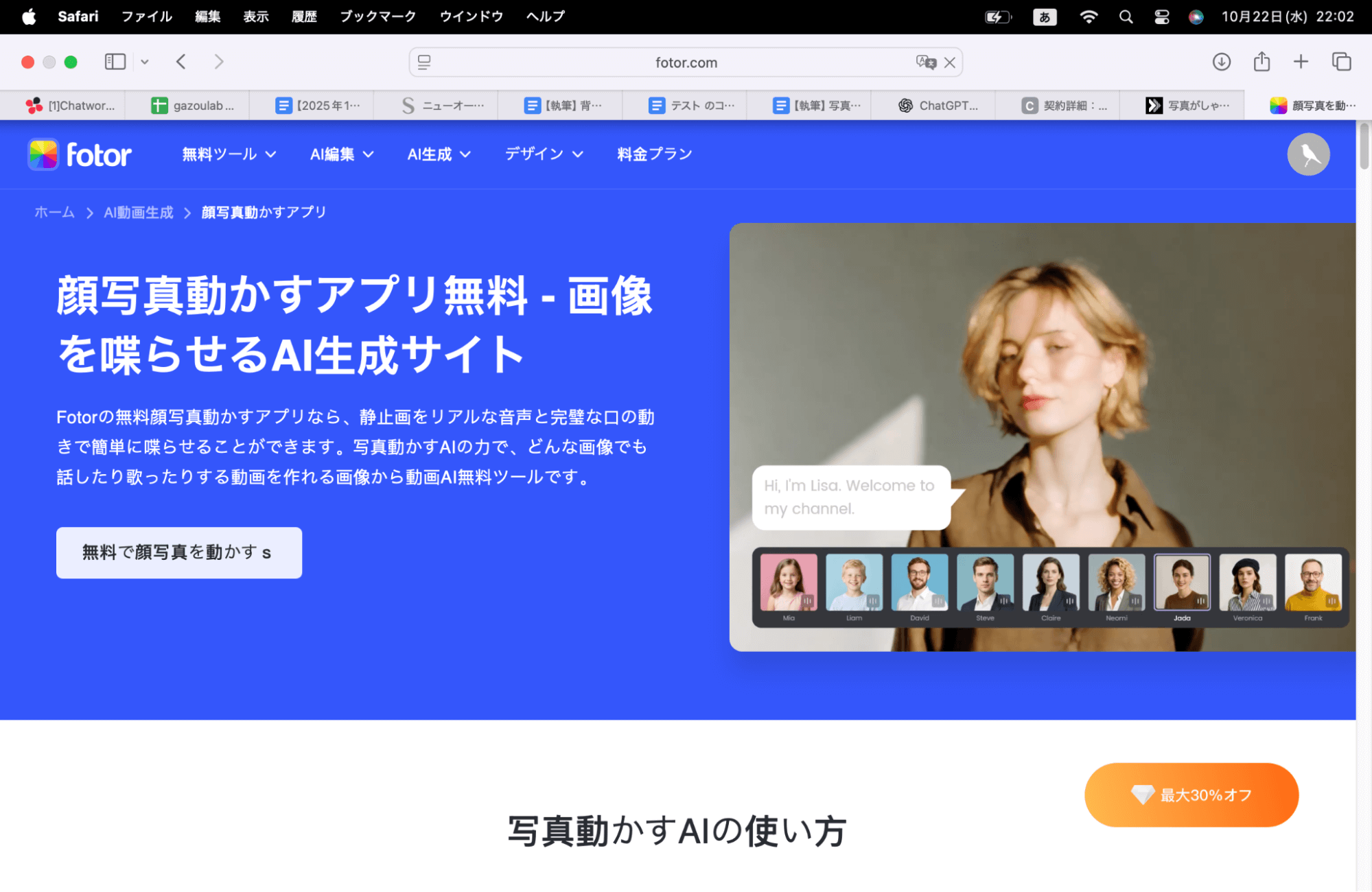The width and height of the screenshot is (1372, 892).
Task: Toggle audio on the Mia avatar
Action: [808, 600]
